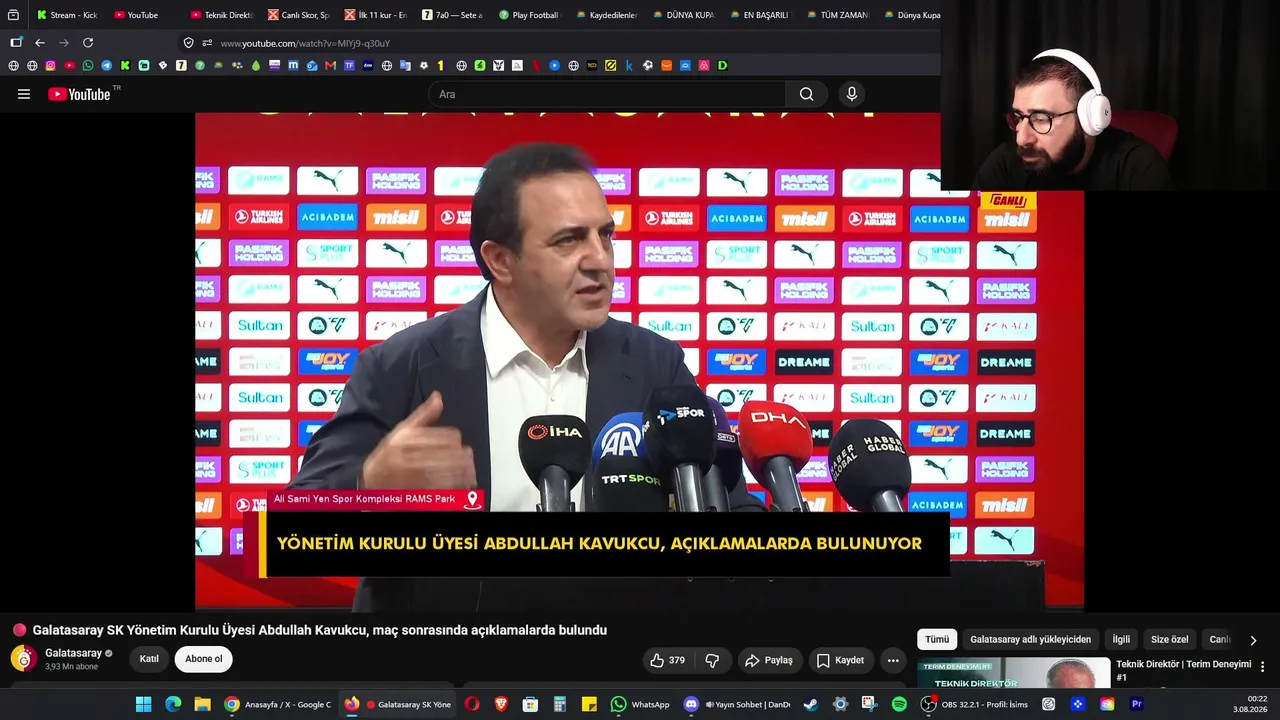Image resolution: width=1280 pixels, height=720 pixels.
Task: Open the Windows Start menu
Action: (x=143, y=704)
